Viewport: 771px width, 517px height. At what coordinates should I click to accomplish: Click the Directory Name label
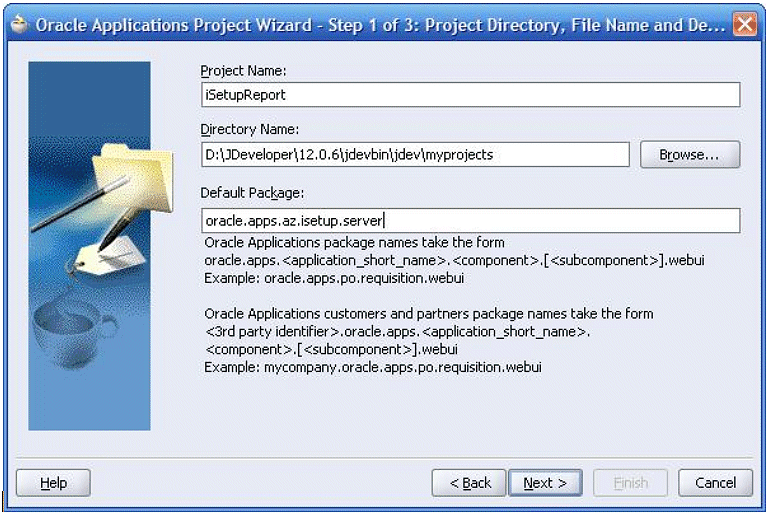tap(250, 129)
